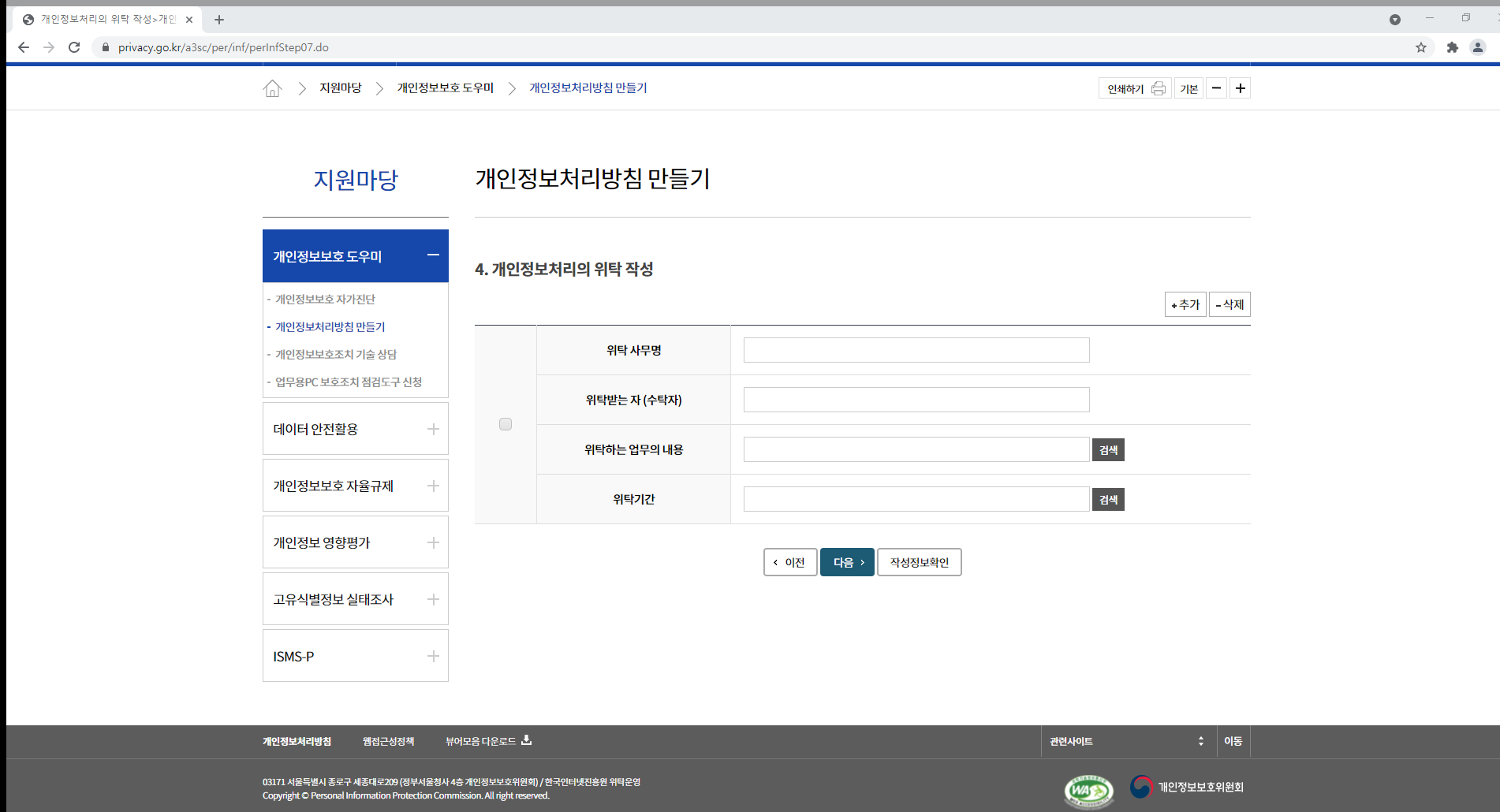Viewport: 1500px width, 812px height.
Task: Click the 위탁 사무명 input field
Action: (916, 350)
